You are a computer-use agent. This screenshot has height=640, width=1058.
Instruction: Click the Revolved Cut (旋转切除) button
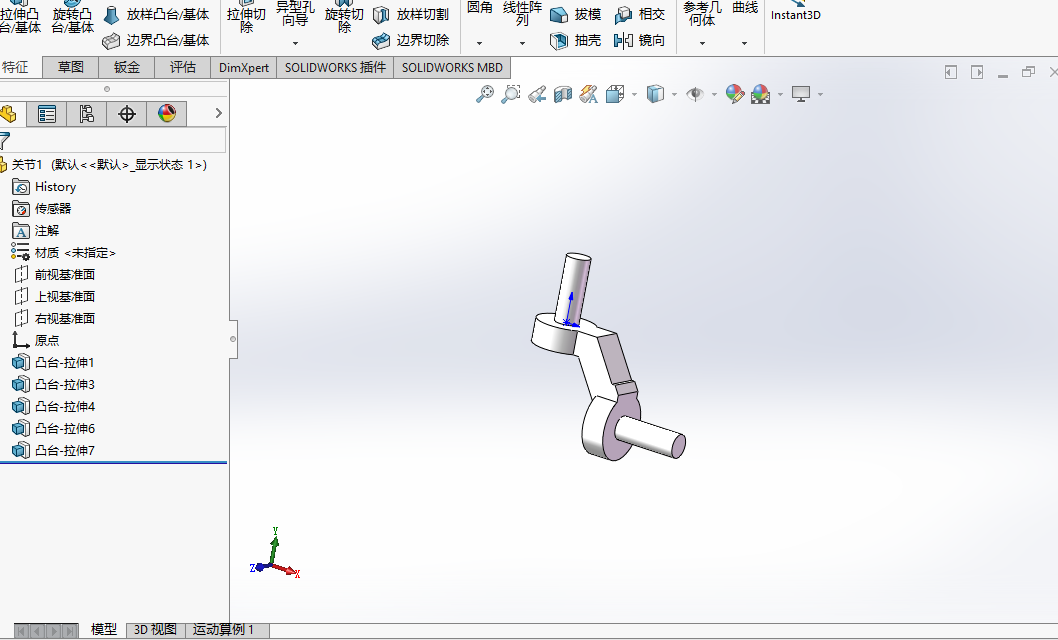[x=344, y=18]
